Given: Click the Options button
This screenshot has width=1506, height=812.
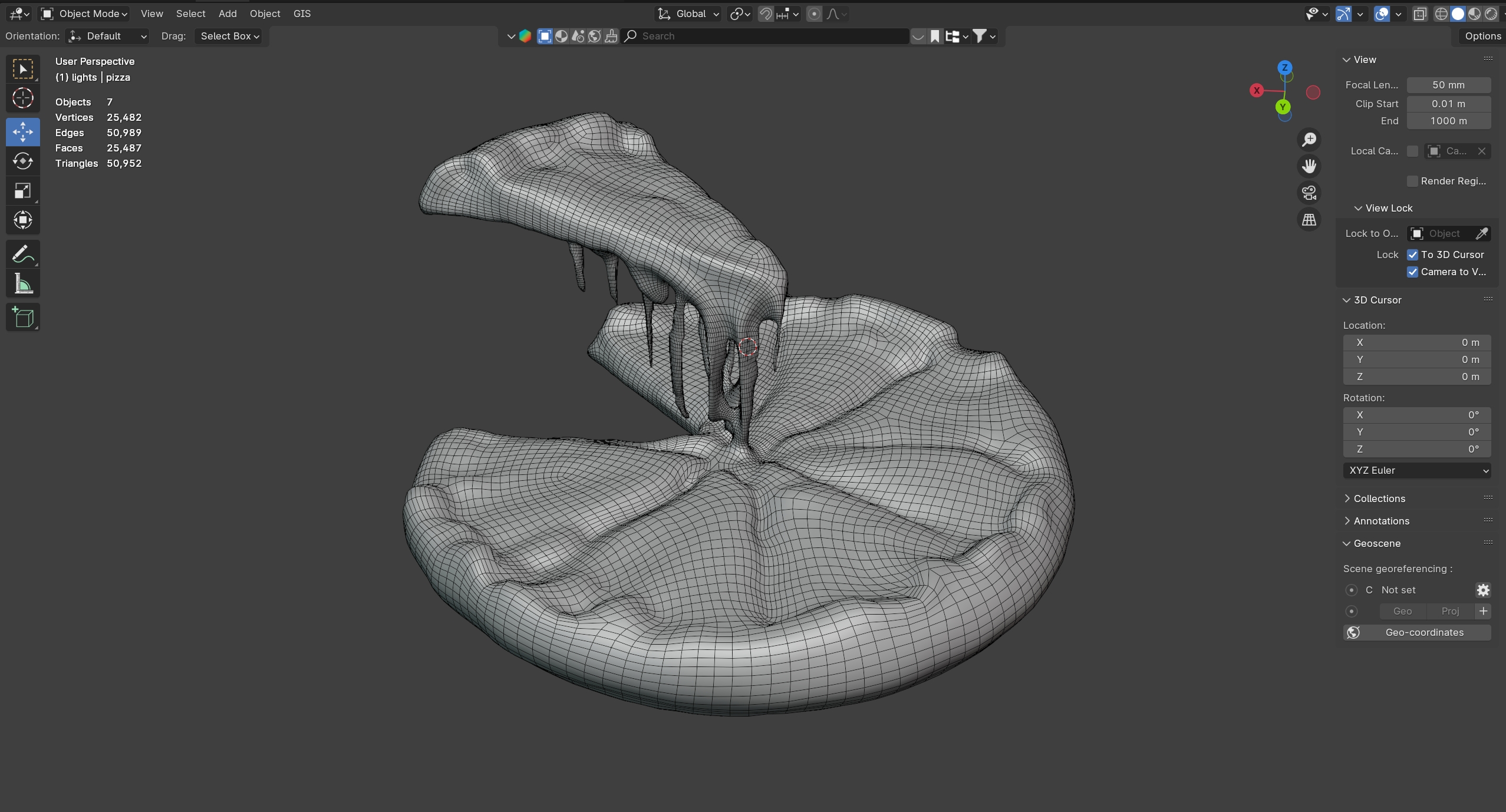Looking at the screenshot, I should (1482, 36).
